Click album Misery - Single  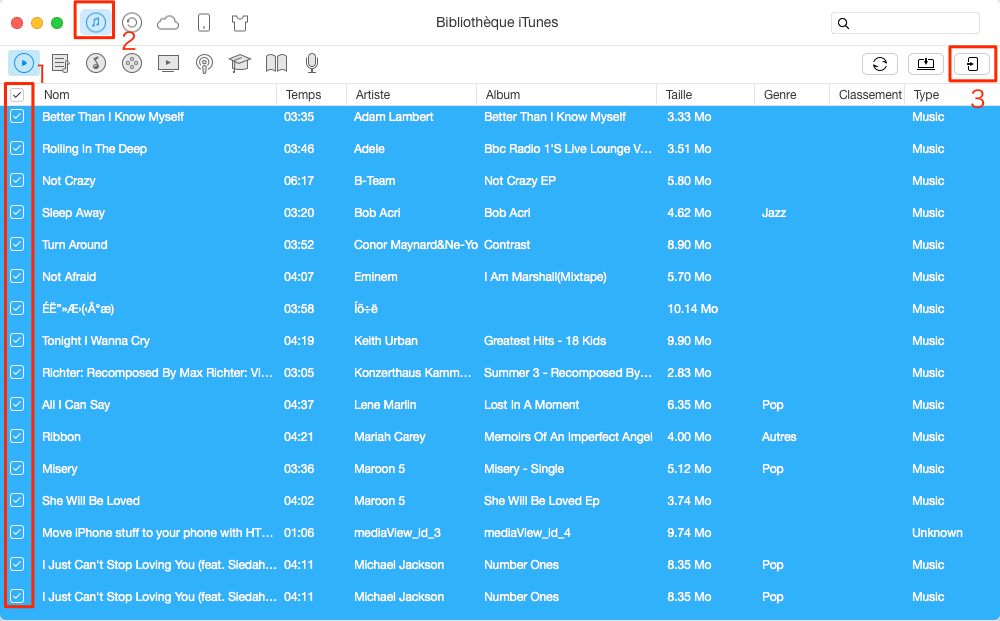click(524, 469)
